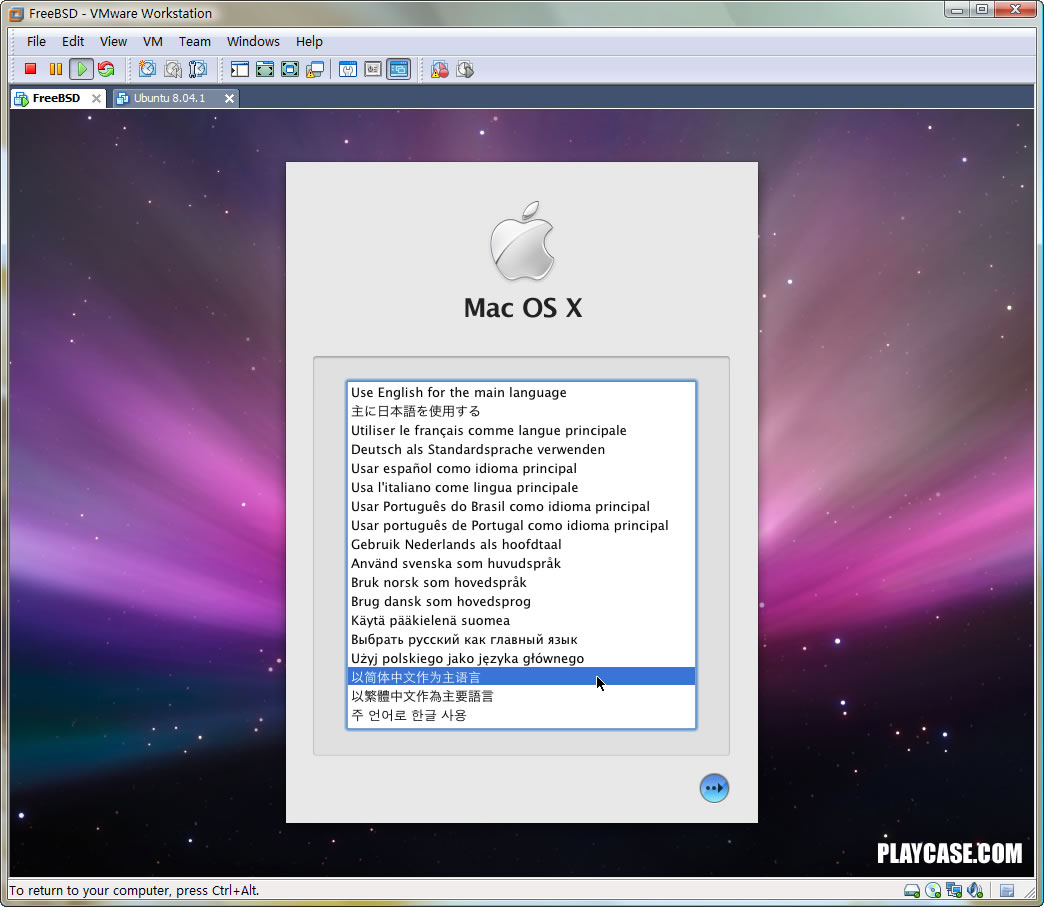
Task: Select 'Deutsch als Standardsprache verwenden'
Action: point(521,450)
